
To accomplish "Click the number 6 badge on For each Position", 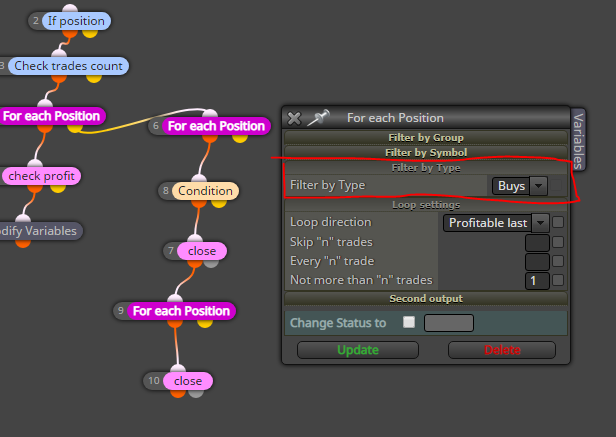I will pos(156,126).
